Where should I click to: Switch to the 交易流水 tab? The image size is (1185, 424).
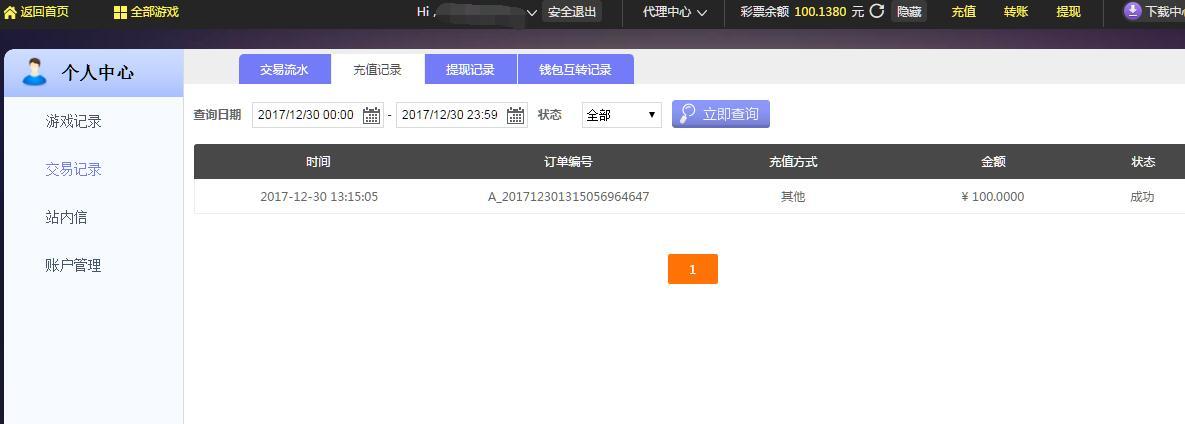pyautogui.click(x=285, y=70)
